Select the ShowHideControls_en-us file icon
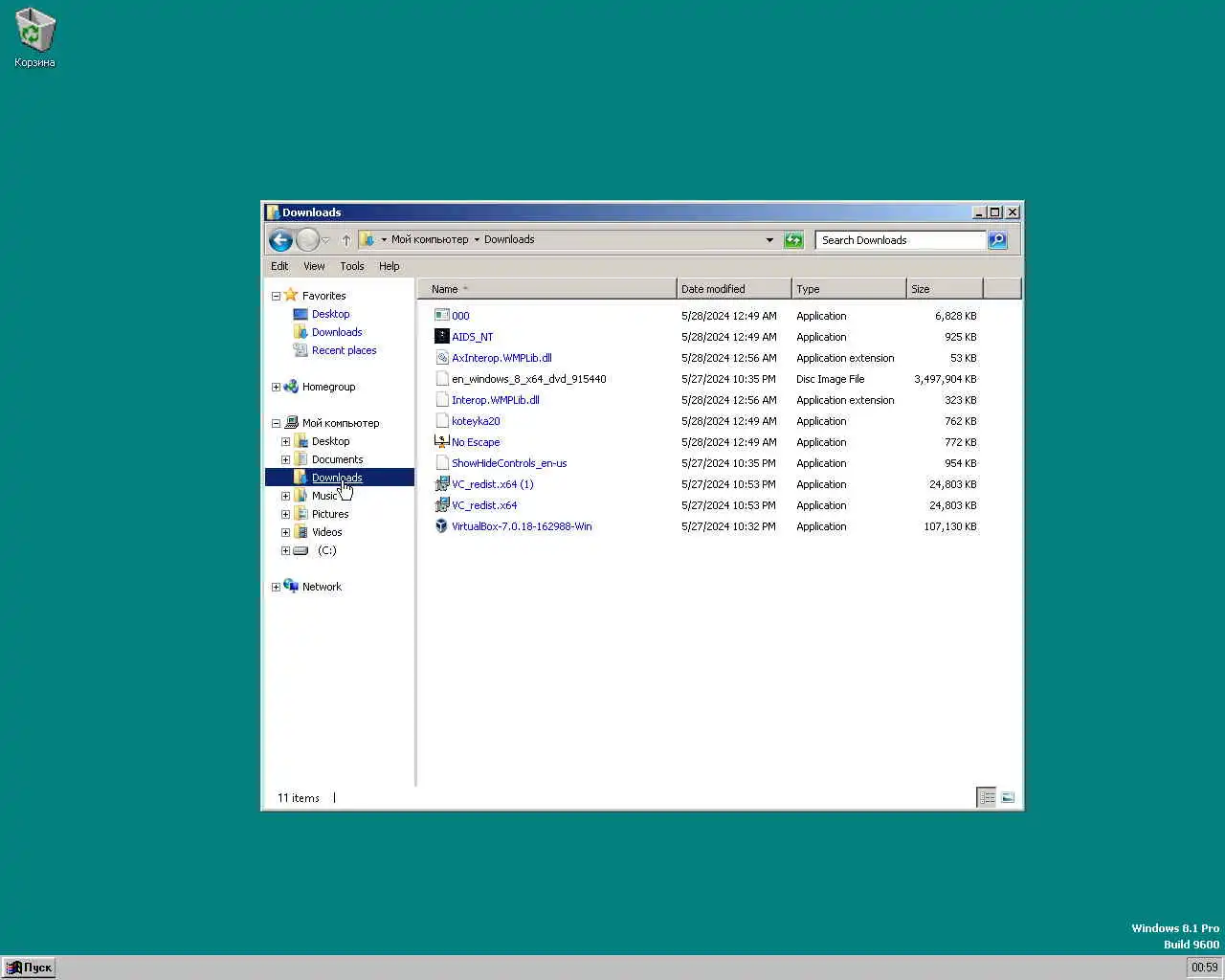 (441, 463)
